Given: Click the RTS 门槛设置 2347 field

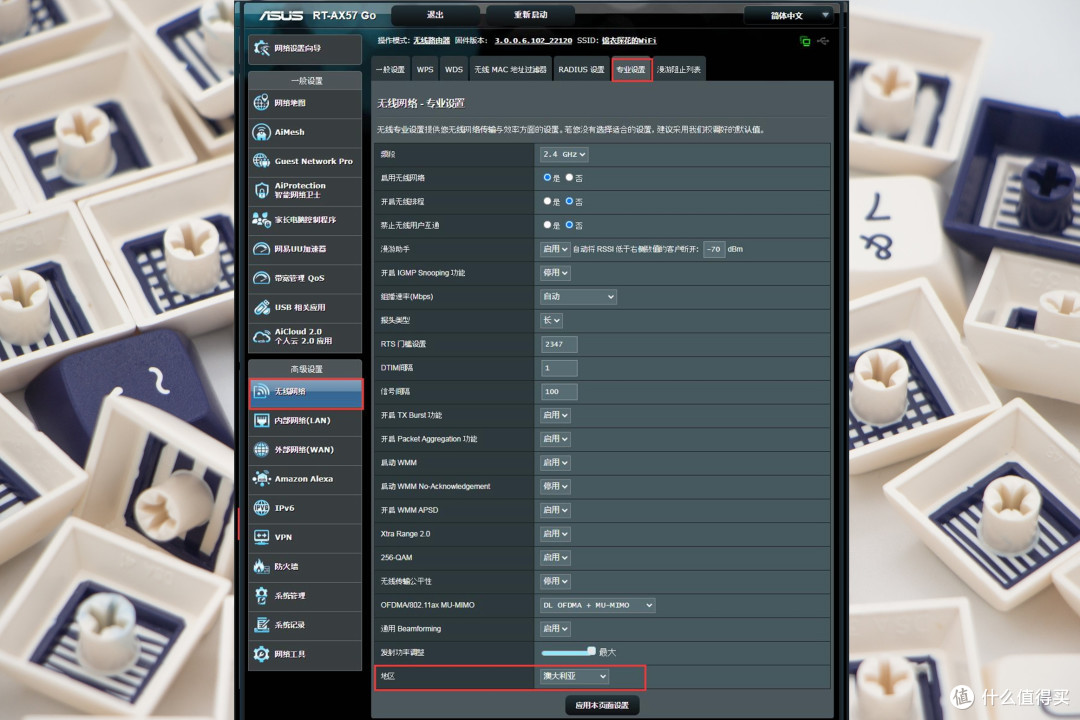Looking at the screenshot, I should click(559, 344).
